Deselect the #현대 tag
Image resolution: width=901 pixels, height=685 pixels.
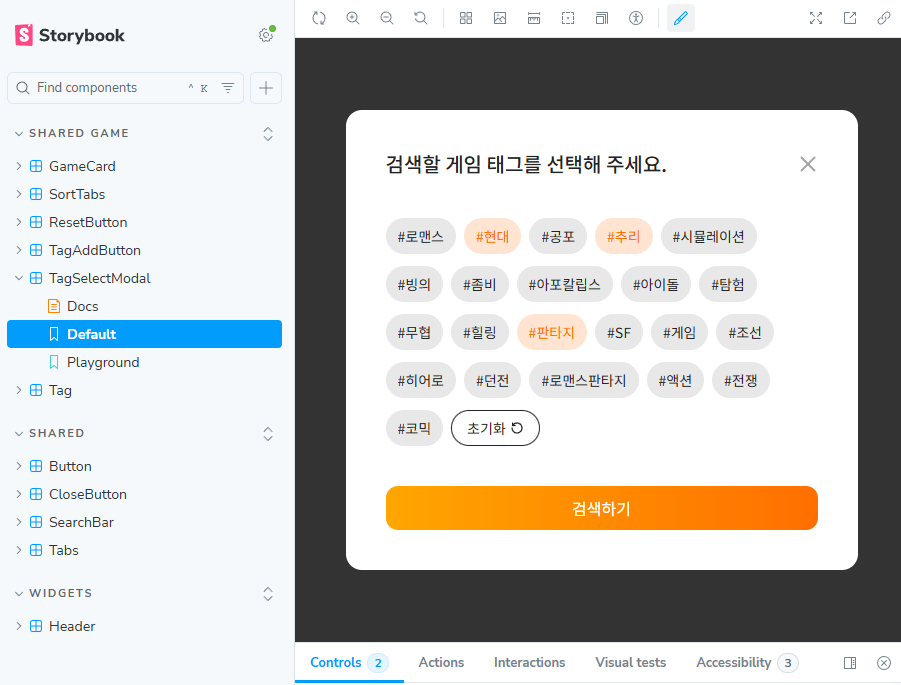click(x=492, y=236)
